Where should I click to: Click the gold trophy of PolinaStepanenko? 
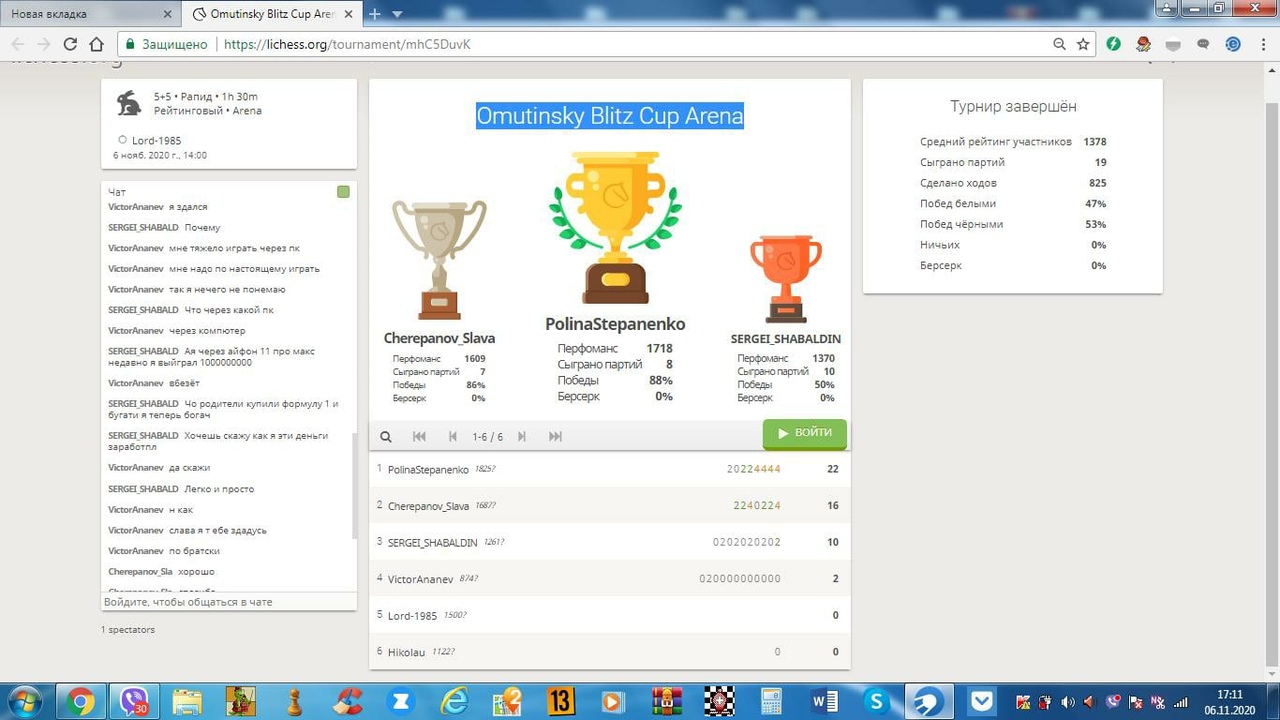(615, 228)
